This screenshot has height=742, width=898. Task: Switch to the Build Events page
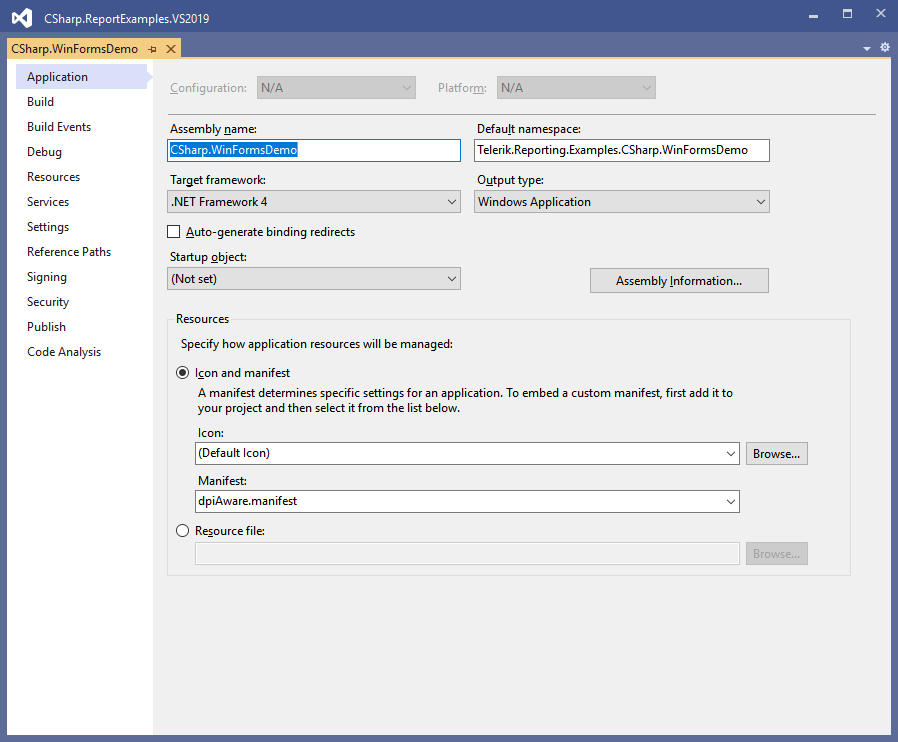point(59,127)
